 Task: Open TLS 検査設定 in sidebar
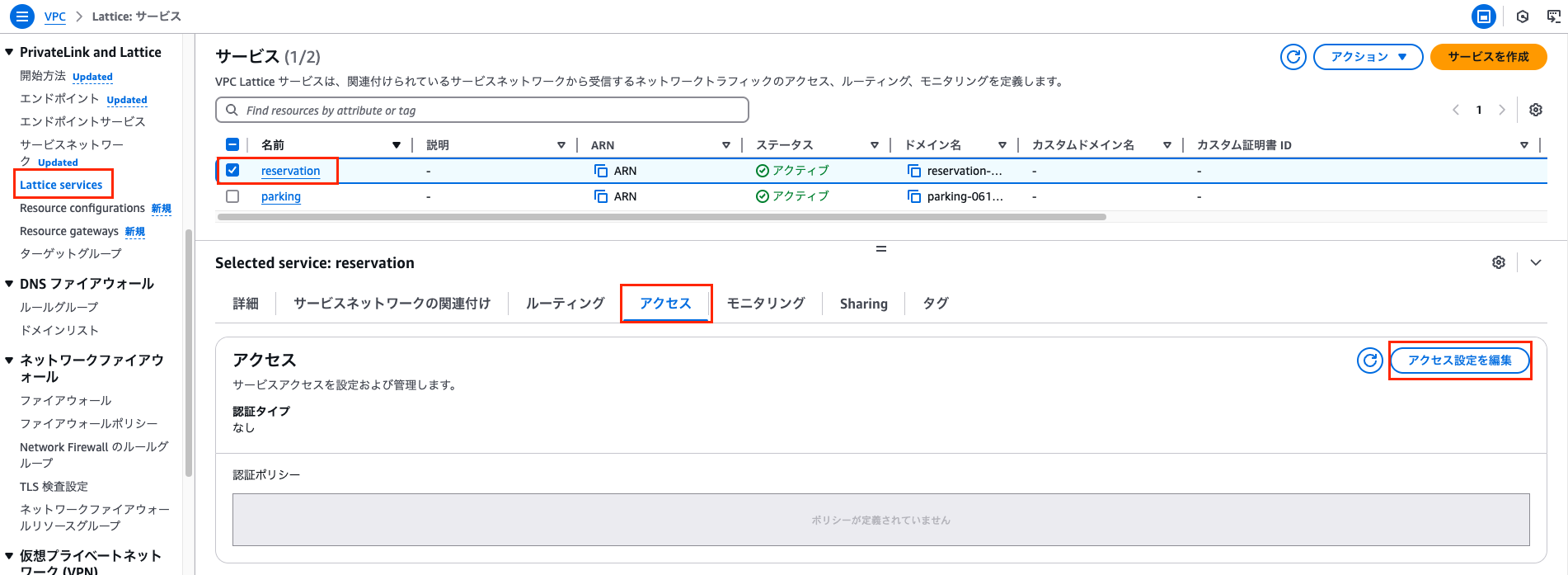tap(54, 487)
